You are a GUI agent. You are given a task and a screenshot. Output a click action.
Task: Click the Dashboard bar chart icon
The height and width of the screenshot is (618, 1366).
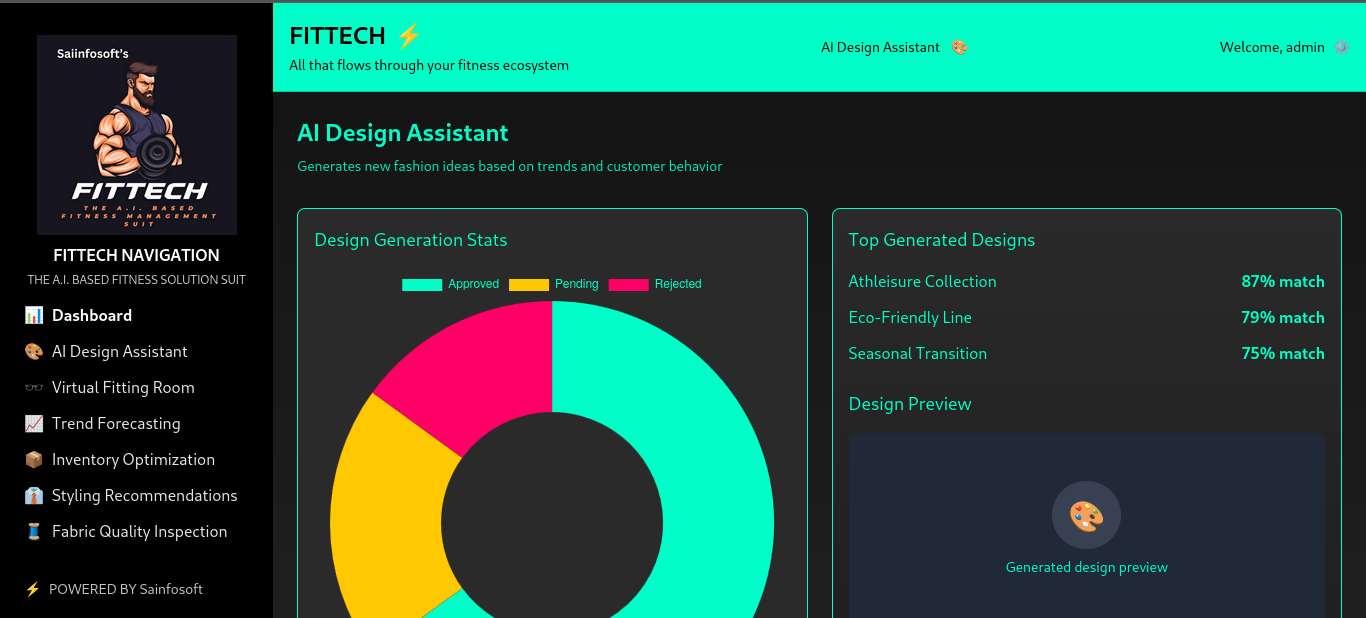click(x=34, y=316)
